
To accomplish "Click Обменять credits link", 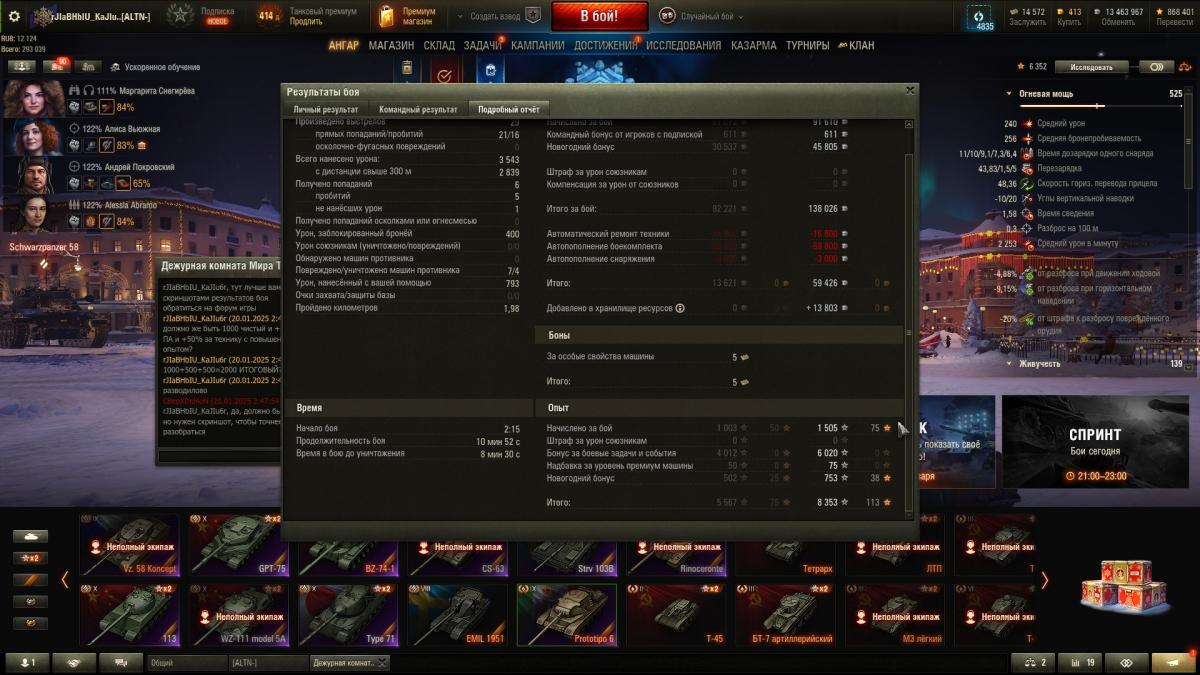I will (1118, 22).
